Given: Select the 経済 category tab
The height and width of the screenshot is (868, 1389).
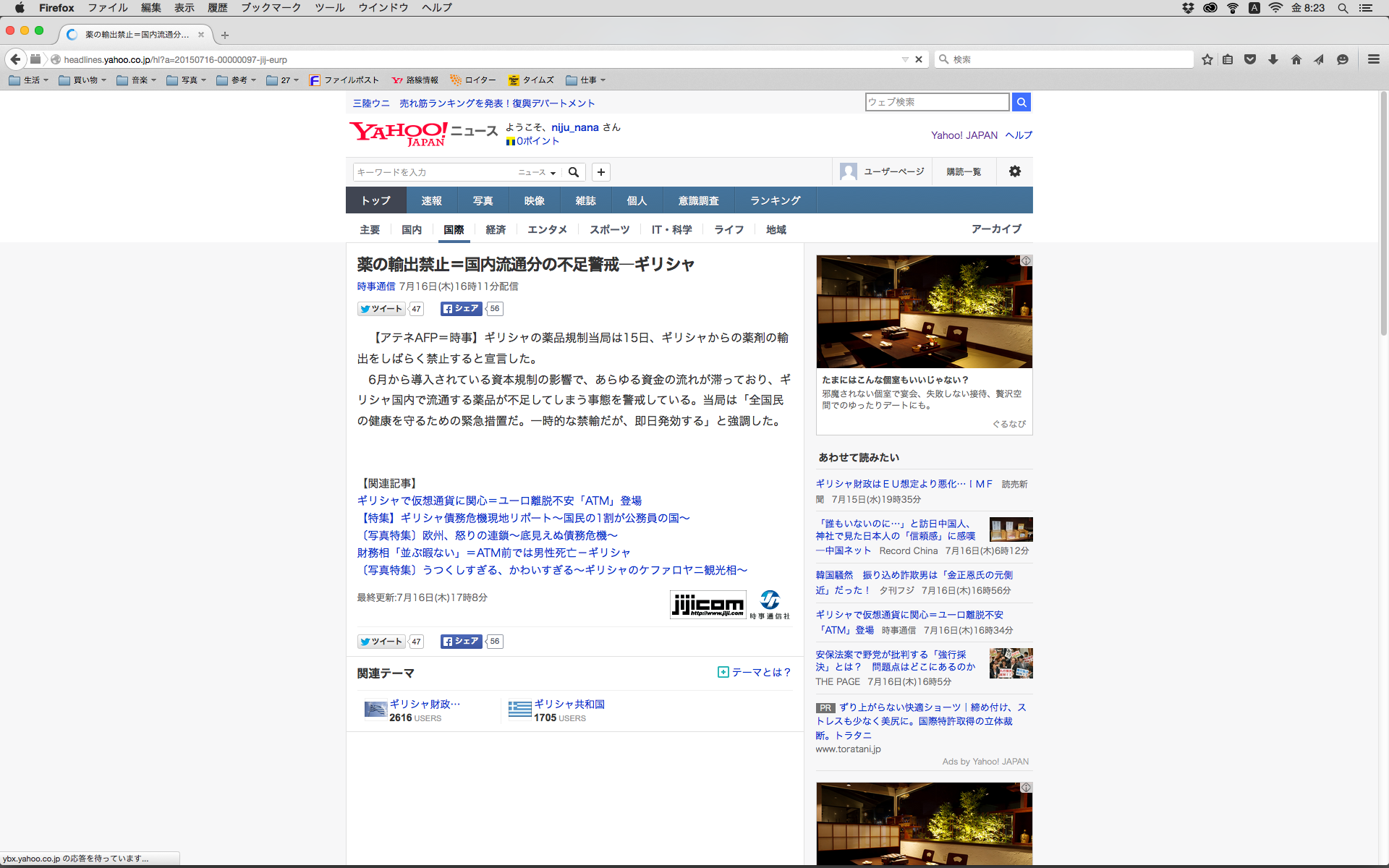Looking at the screenshot, I should (496, 229).
